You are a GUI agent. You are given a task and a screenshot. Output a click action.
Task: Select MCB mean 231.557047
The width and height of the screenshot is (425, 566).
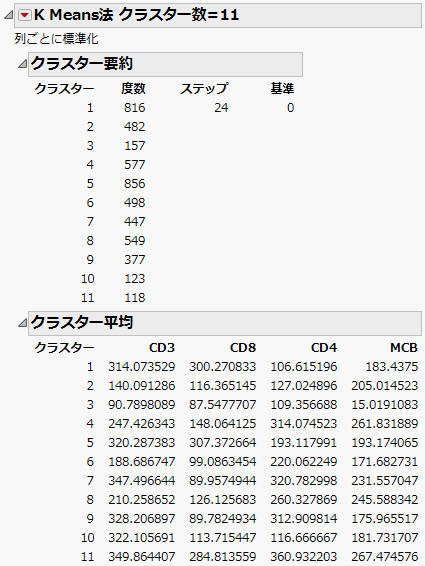tap(385, 481)
